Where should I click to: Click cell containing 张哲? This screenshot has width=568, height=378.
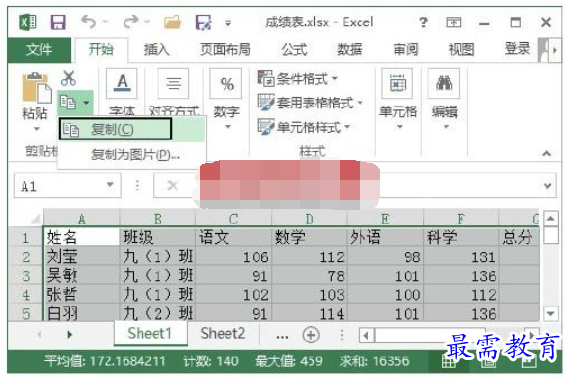82,295
